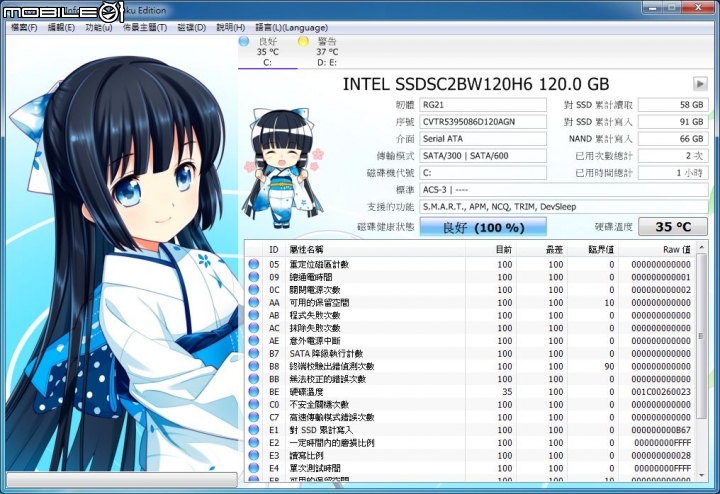Open the 檔案(F) menu
The height and width of the screenshot is (494, 720).
click(x=24, y=28)
